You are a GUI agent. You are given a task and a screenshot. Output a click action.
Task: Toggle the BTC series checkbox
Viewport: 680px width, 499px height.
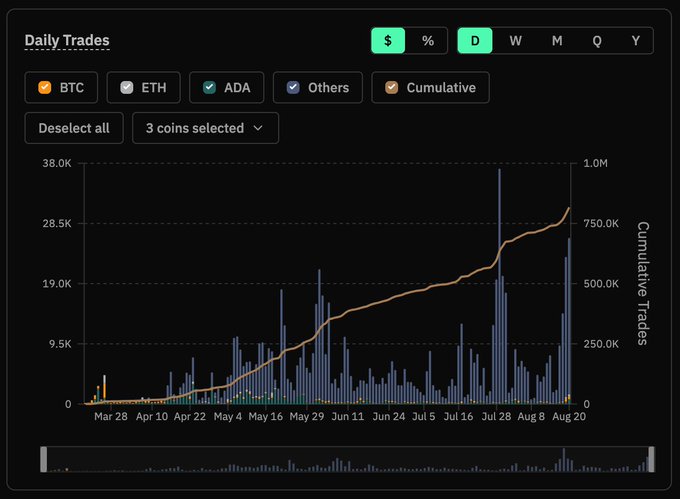pyautogui.click(x=45, y=88)
